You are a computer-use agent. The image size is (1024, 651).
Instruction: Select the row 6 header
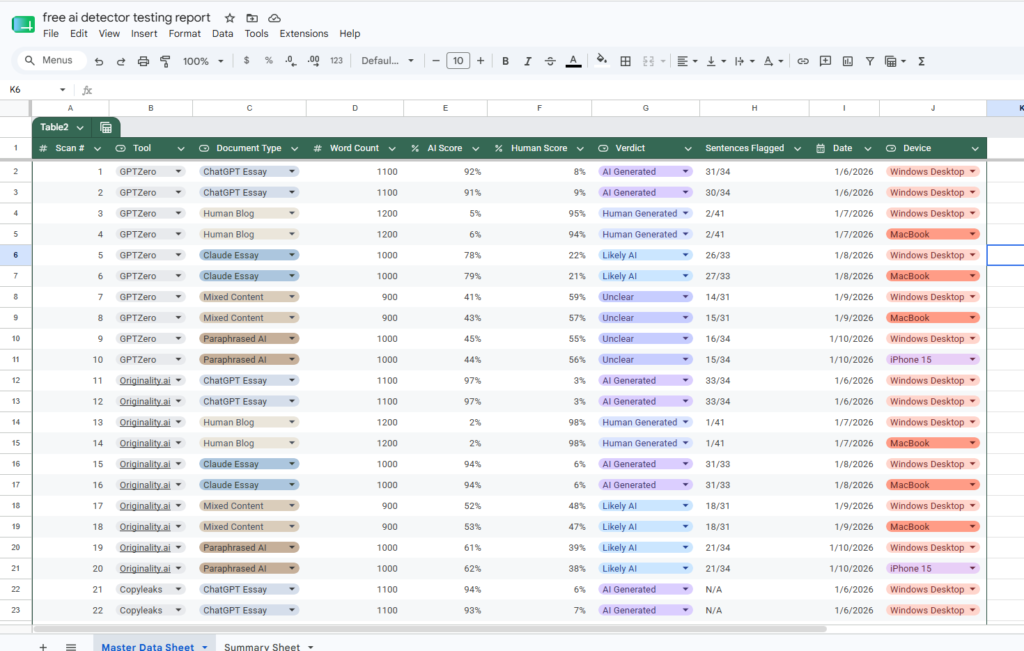point(16,255)
